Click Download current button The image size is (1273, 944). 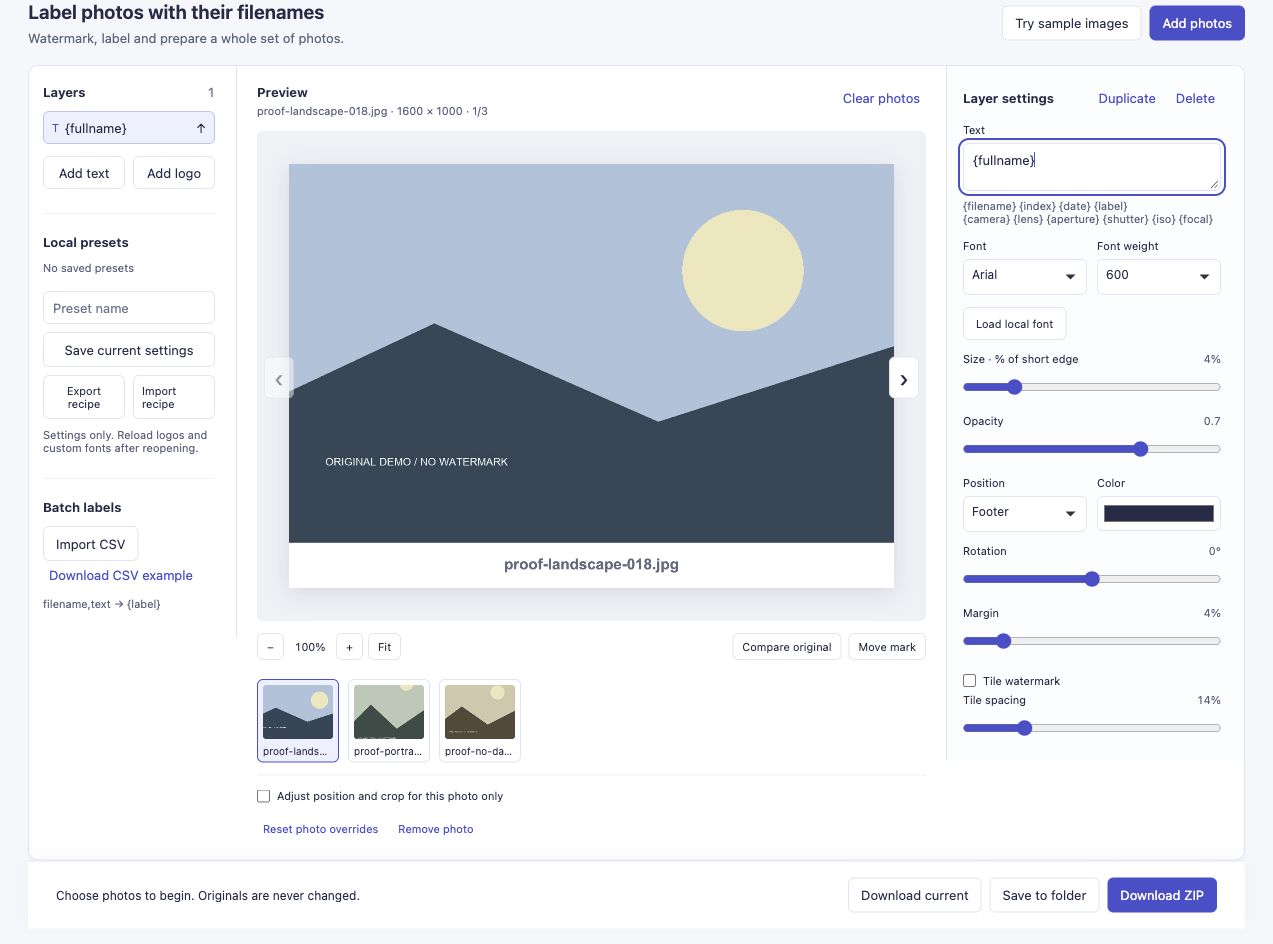tap(915, 895)
